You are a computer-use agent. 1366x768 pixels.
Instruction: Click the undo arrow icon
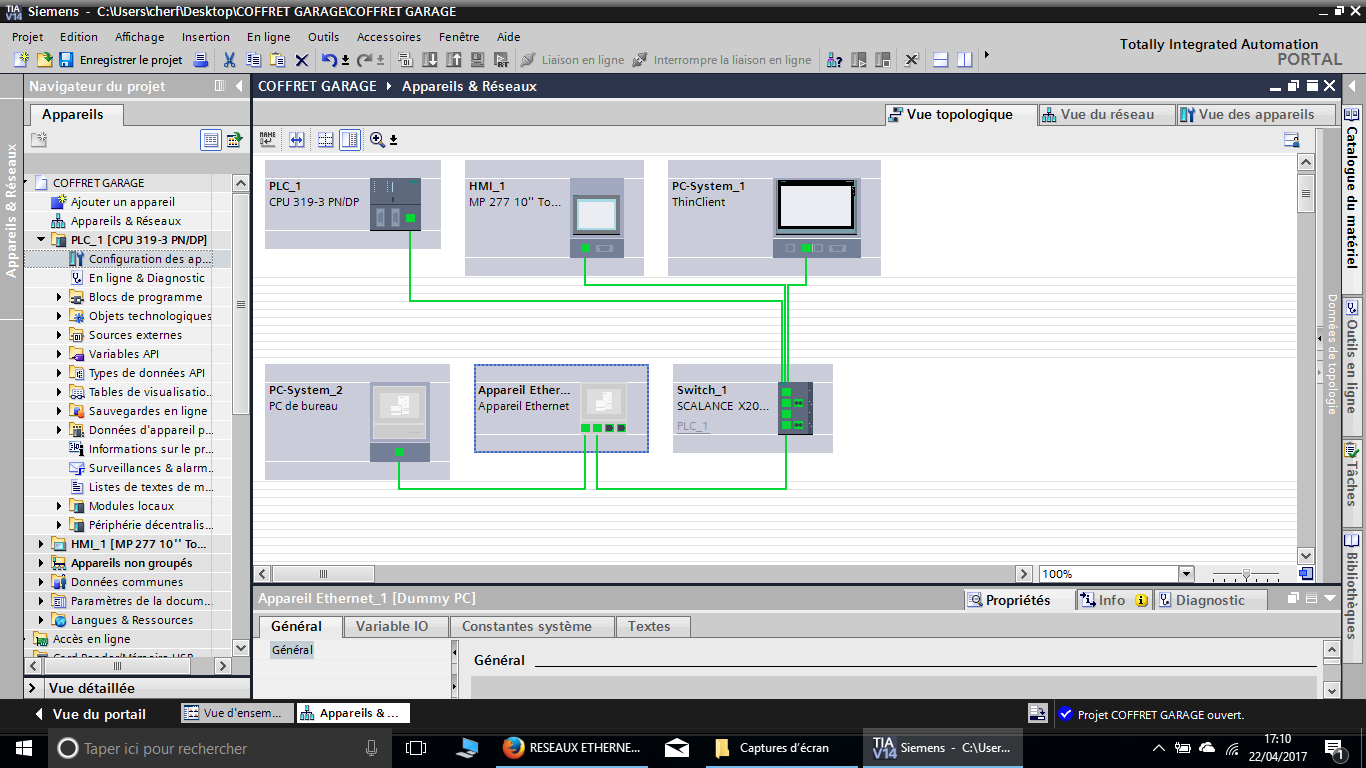coord(329,60)
